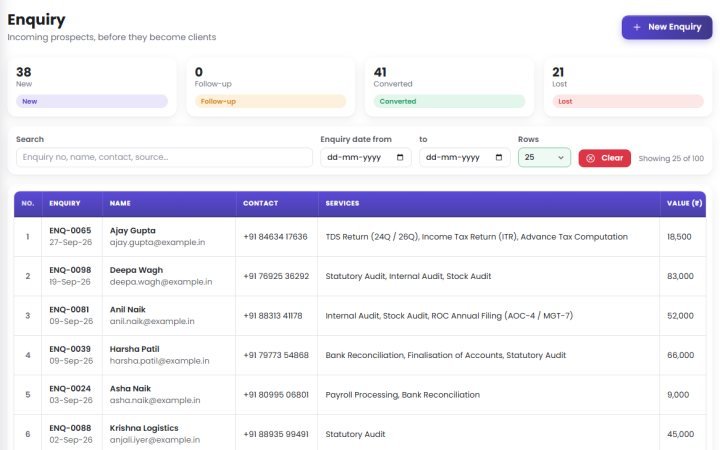
Task: Click phone number +91 88313 41178
Action: pos(273,316)
